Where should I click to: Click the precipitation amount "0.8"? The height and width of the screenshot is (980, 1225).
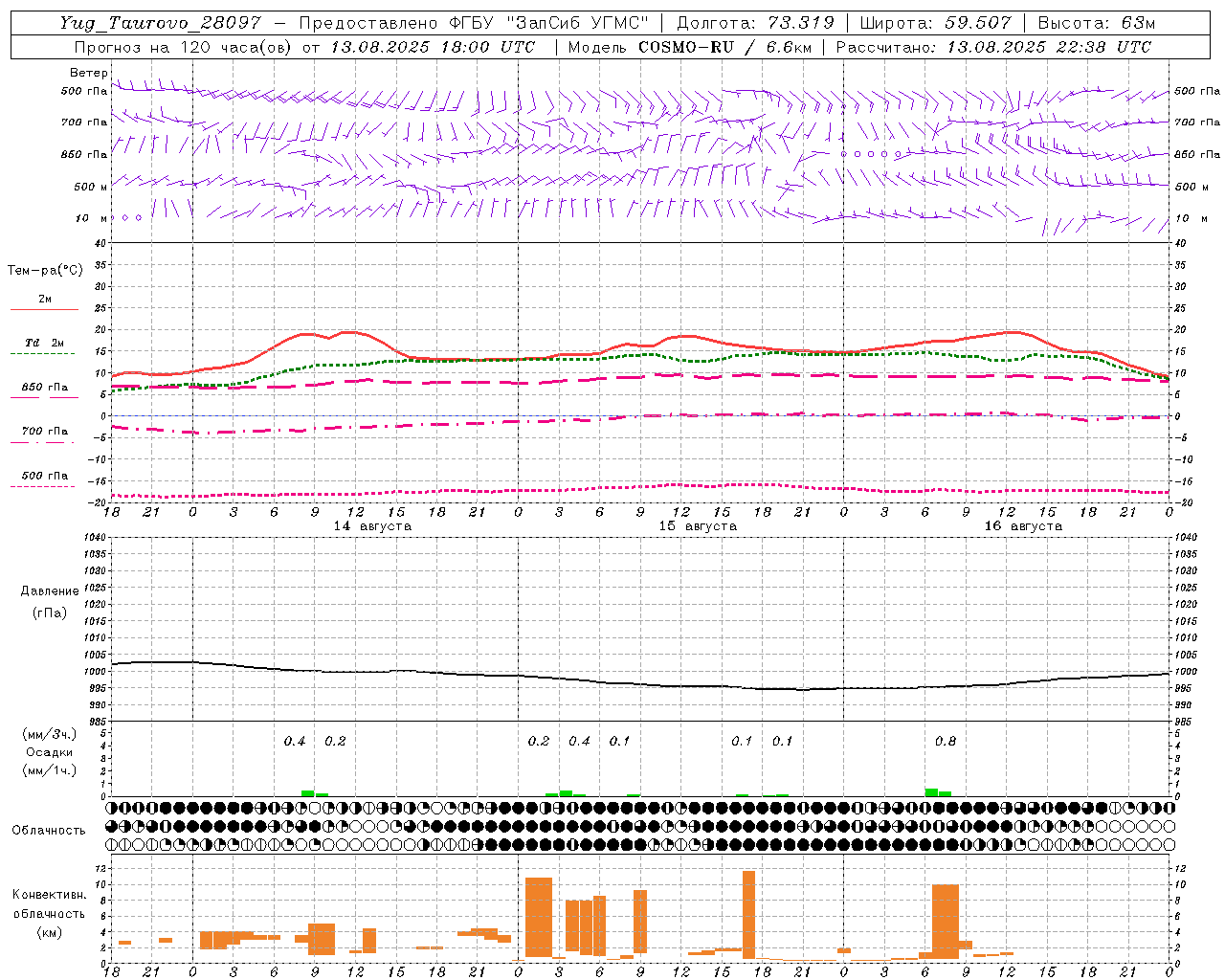[945, 742]
